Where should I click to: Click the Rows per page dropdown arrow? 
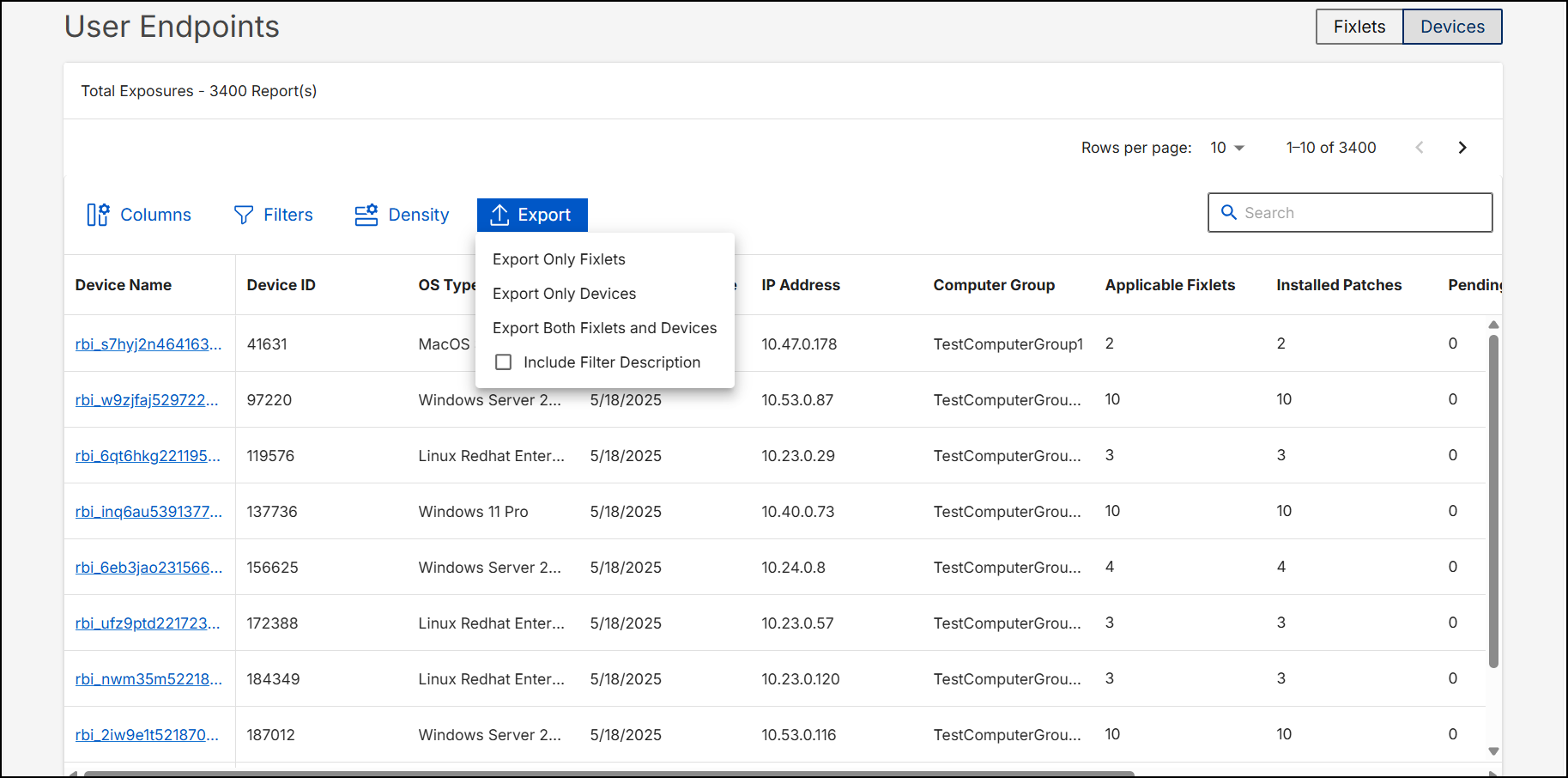pyautogui.click(x=1239, y=147)
